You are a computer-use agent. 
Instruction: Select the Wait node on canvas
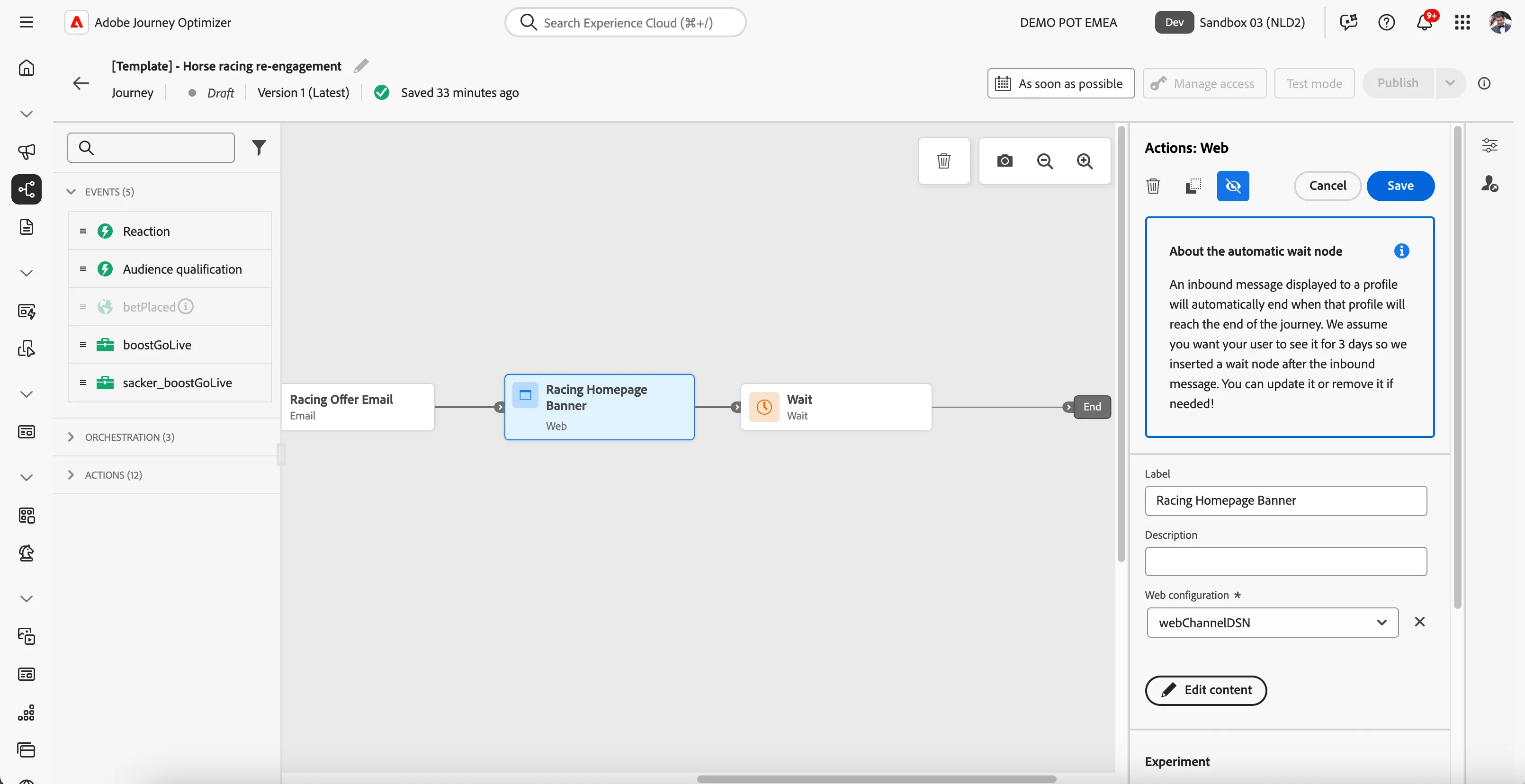pos(835,407)
